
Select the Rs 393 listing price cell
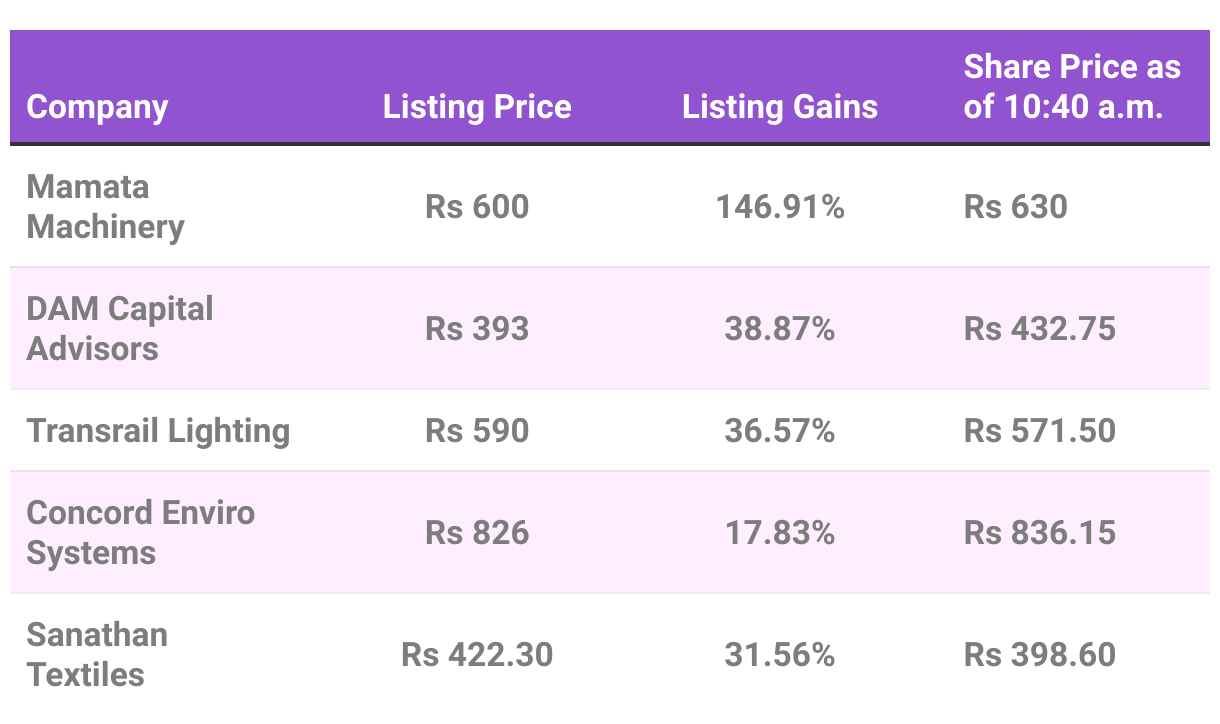[x=477, y=328]
